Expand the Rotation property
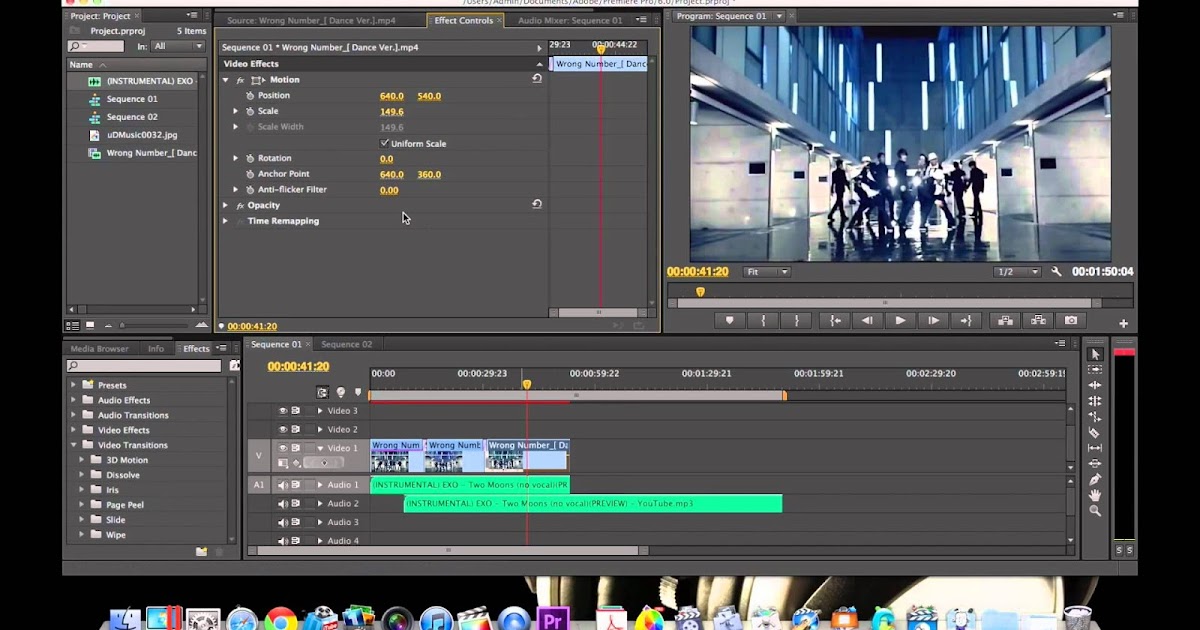 coord(236,158)
